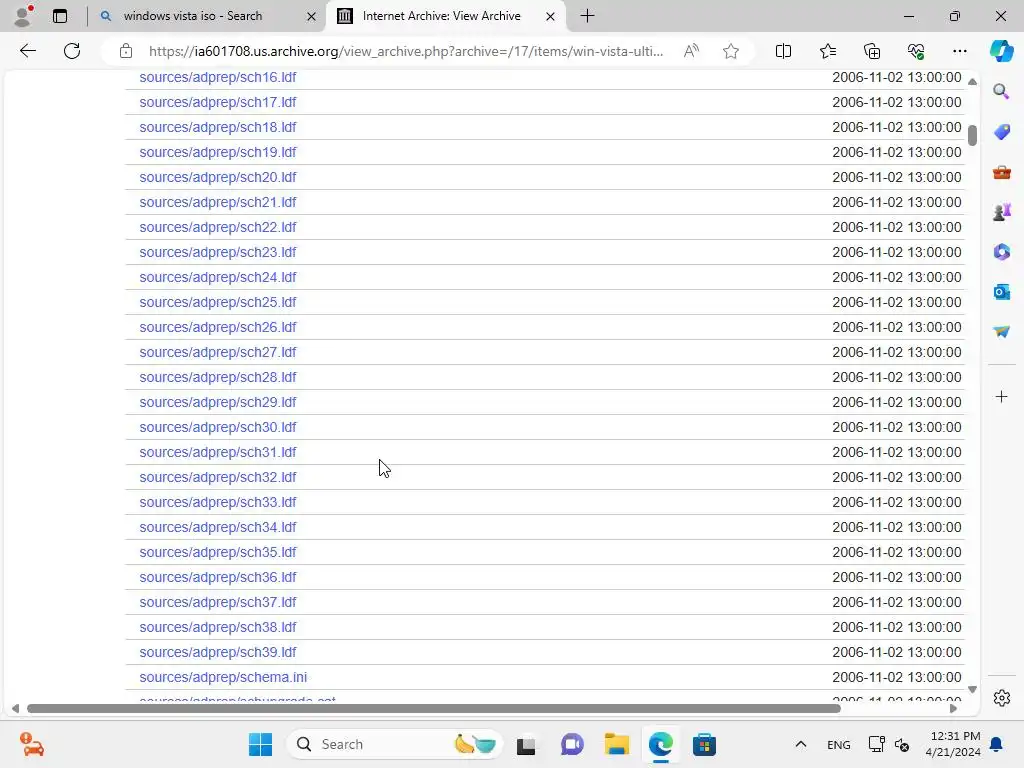Open File Explorer from the taskbar
The image size is (1024, 768).
coord(616,744)
